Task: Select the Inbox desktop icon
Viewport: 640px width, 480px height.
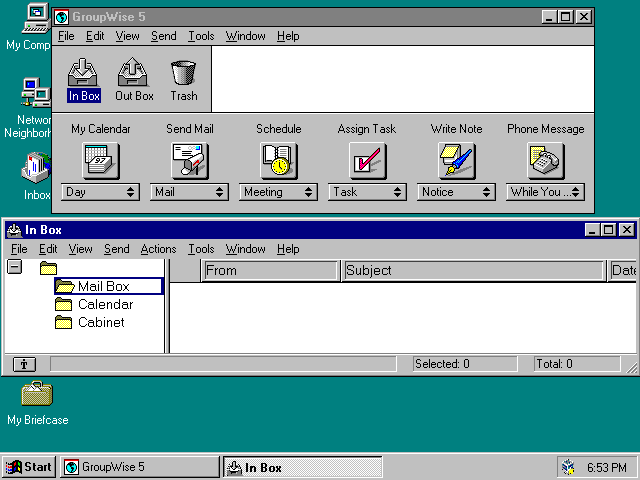Action: [37, 176]
